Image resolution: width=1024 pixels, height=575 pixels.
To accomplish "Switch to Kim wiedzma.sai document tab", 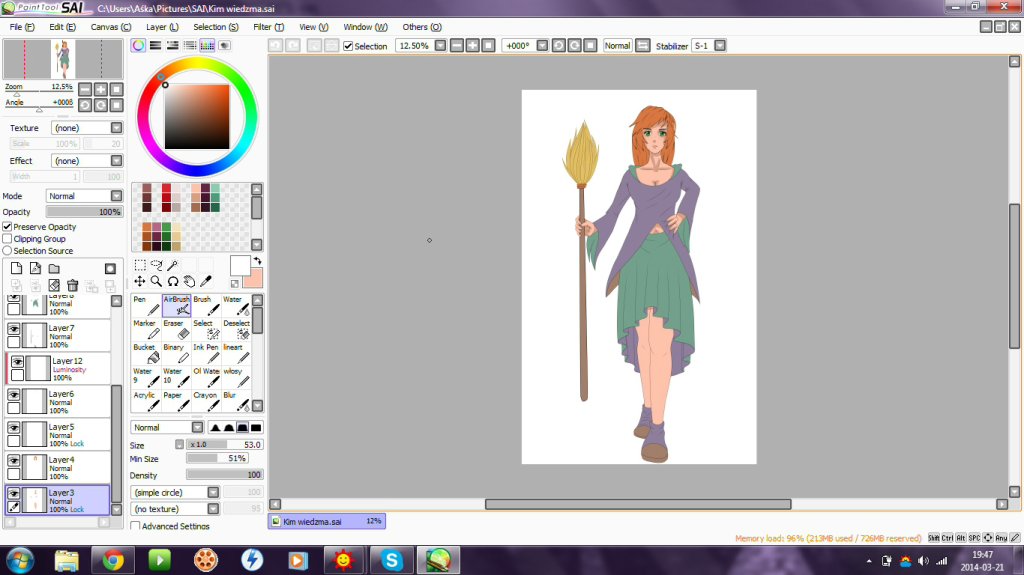I will [327, 521].
